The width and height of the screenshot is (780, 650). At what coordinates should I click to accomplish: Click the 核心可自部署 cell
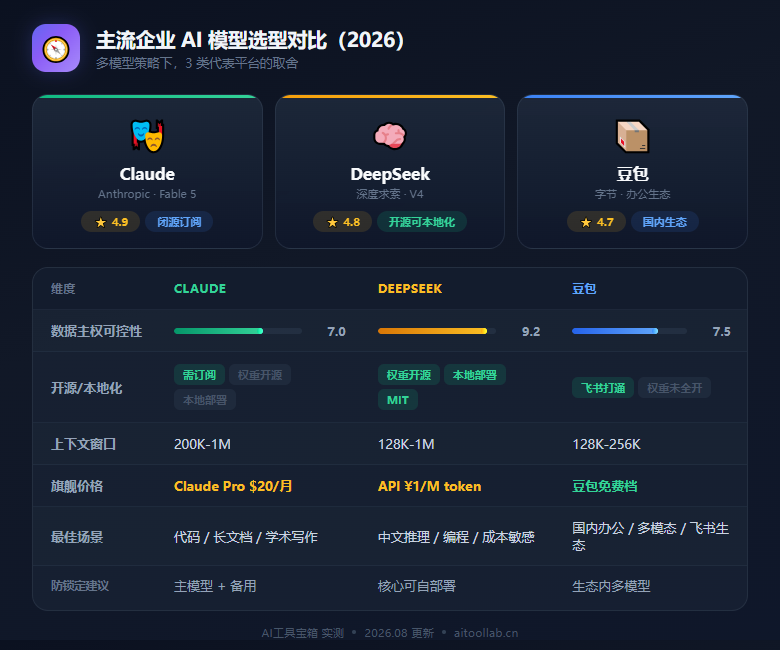[417, 586]
